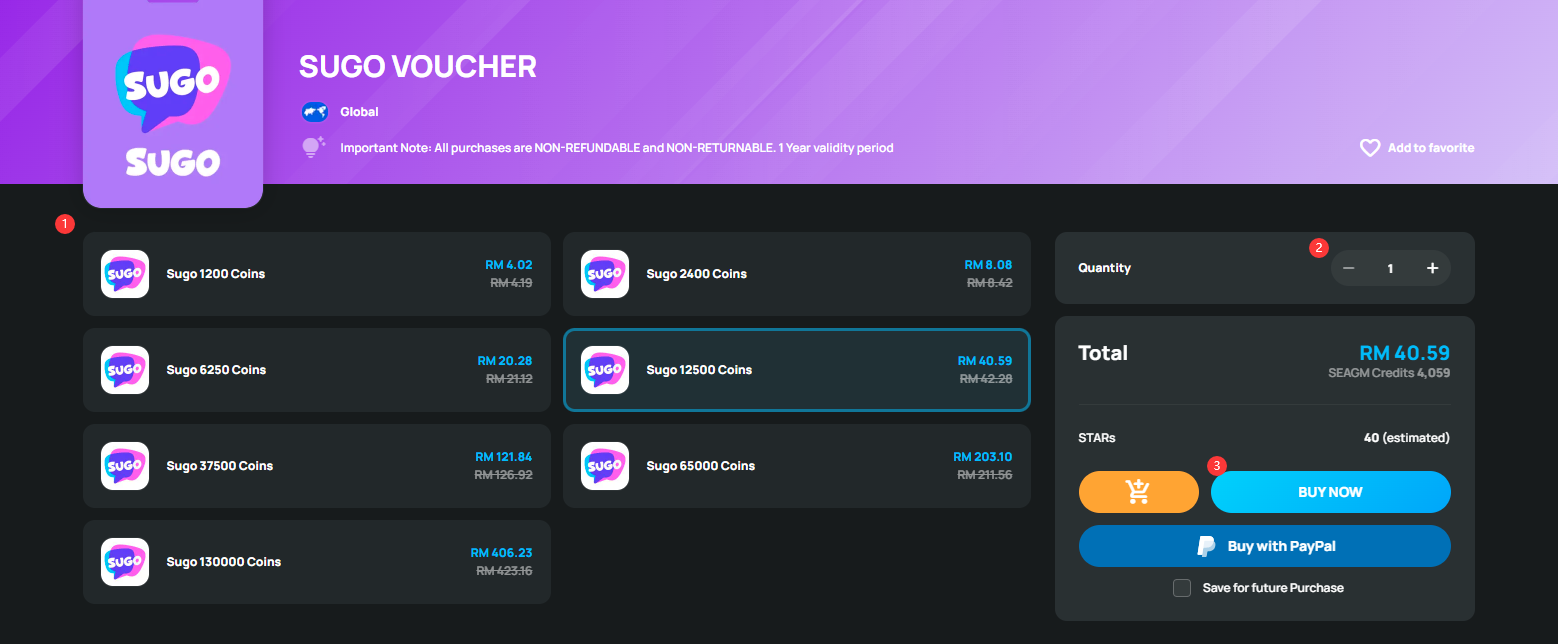The image size is (1558, 644).
Task: Click the Total amount RM 40.59
Action: [x=1405, y=353]
